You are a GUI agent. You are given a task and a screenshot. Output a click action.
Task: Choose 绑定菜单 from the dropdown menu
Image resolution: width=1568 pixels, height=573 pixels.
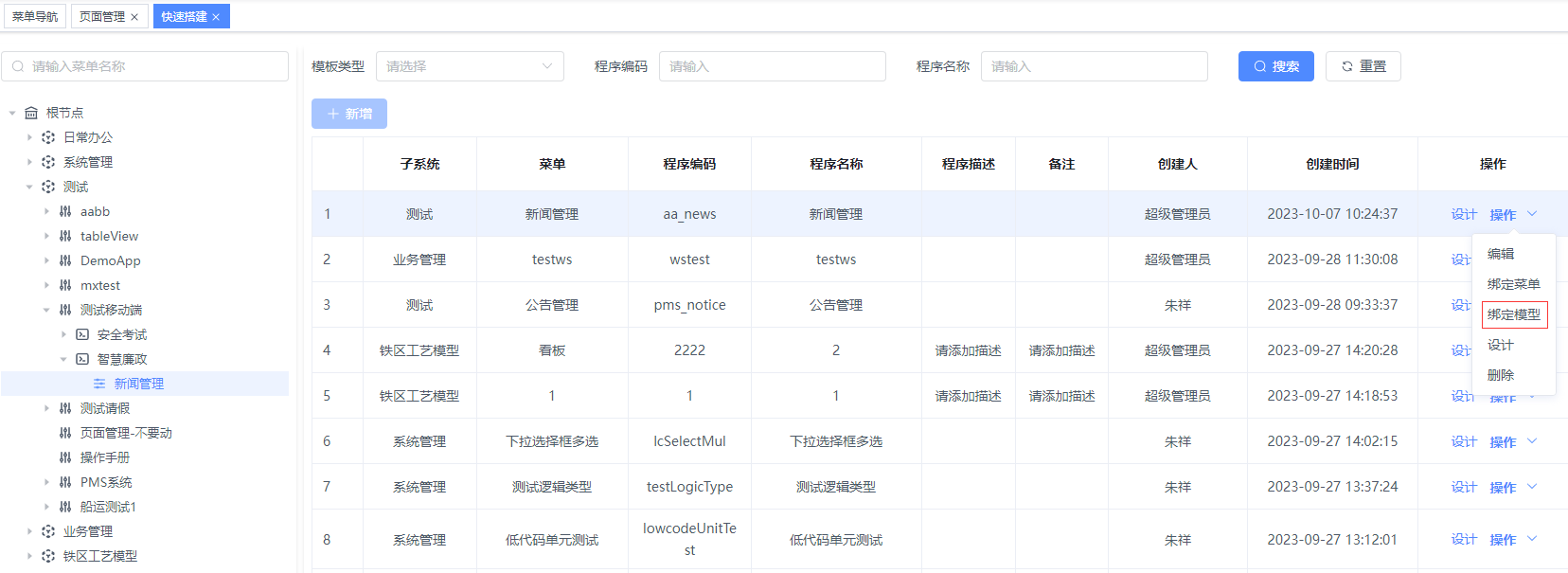coord(1513,284)
